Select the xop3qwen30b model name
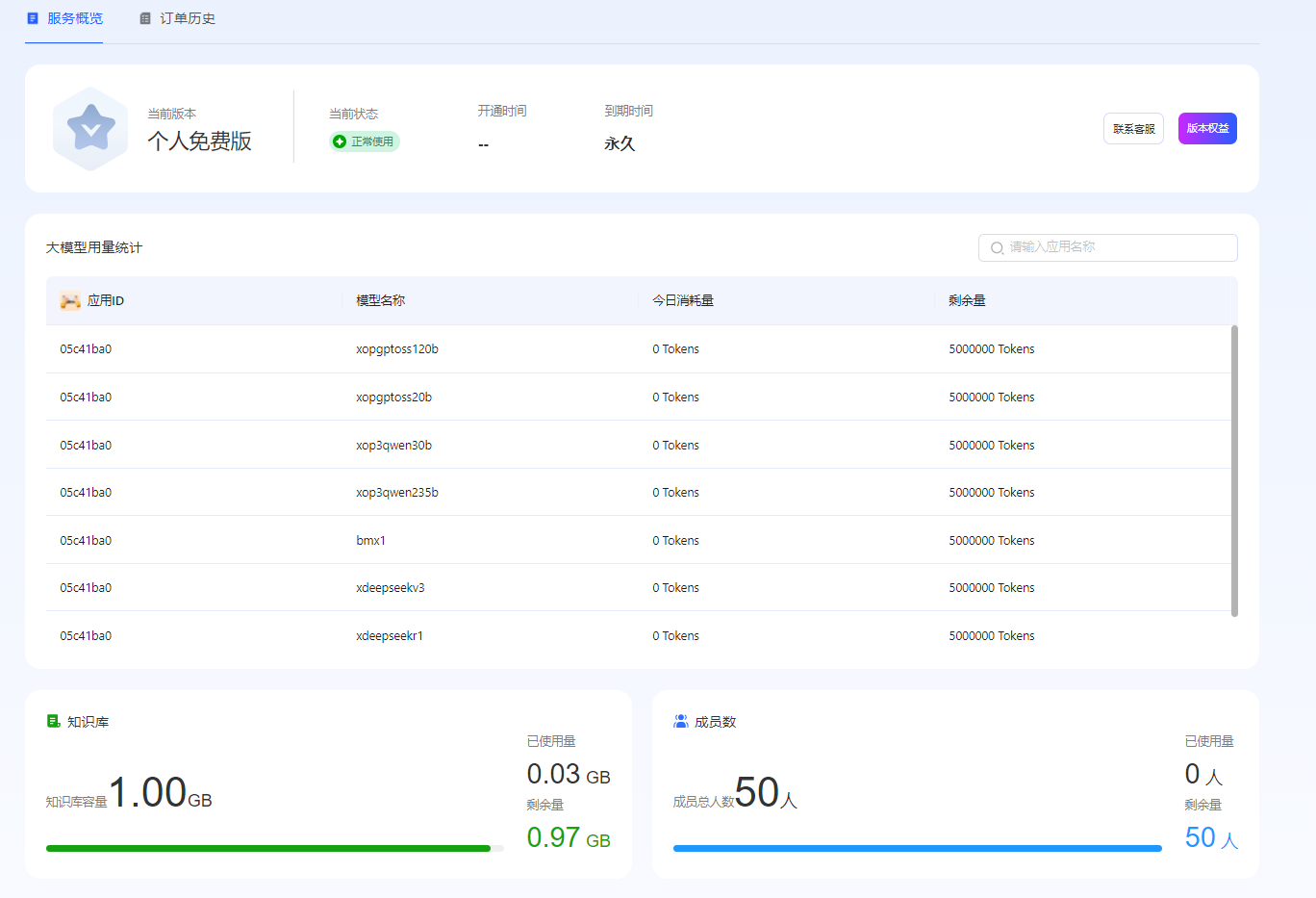The width and height of the screenshot is (1316, 898). (x=394, y=446)
